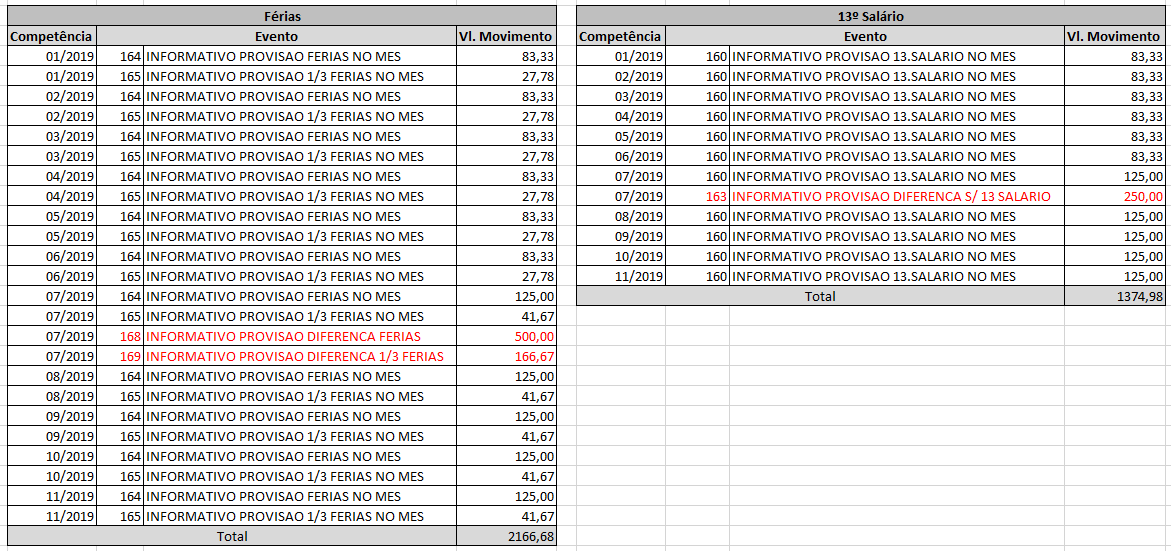The width and height of the screenshot is (1171, 551).
Task: Select Total label cell under Férias table
Action: click(x=232, y=536)
